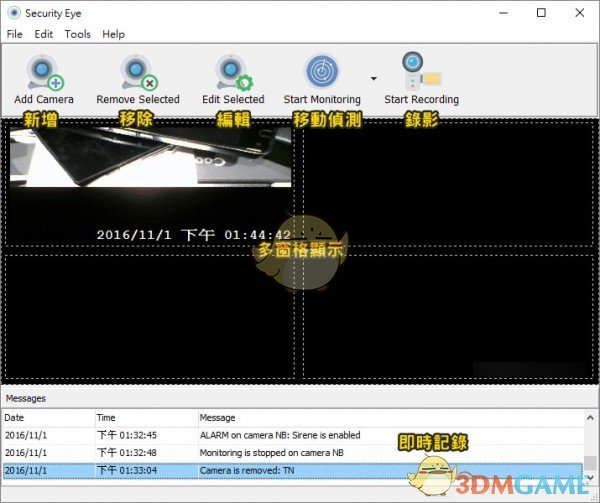Click the time cell 下午 01:32:48
Viewport: 600px width, 503px height.
click(x=127, y=453)
